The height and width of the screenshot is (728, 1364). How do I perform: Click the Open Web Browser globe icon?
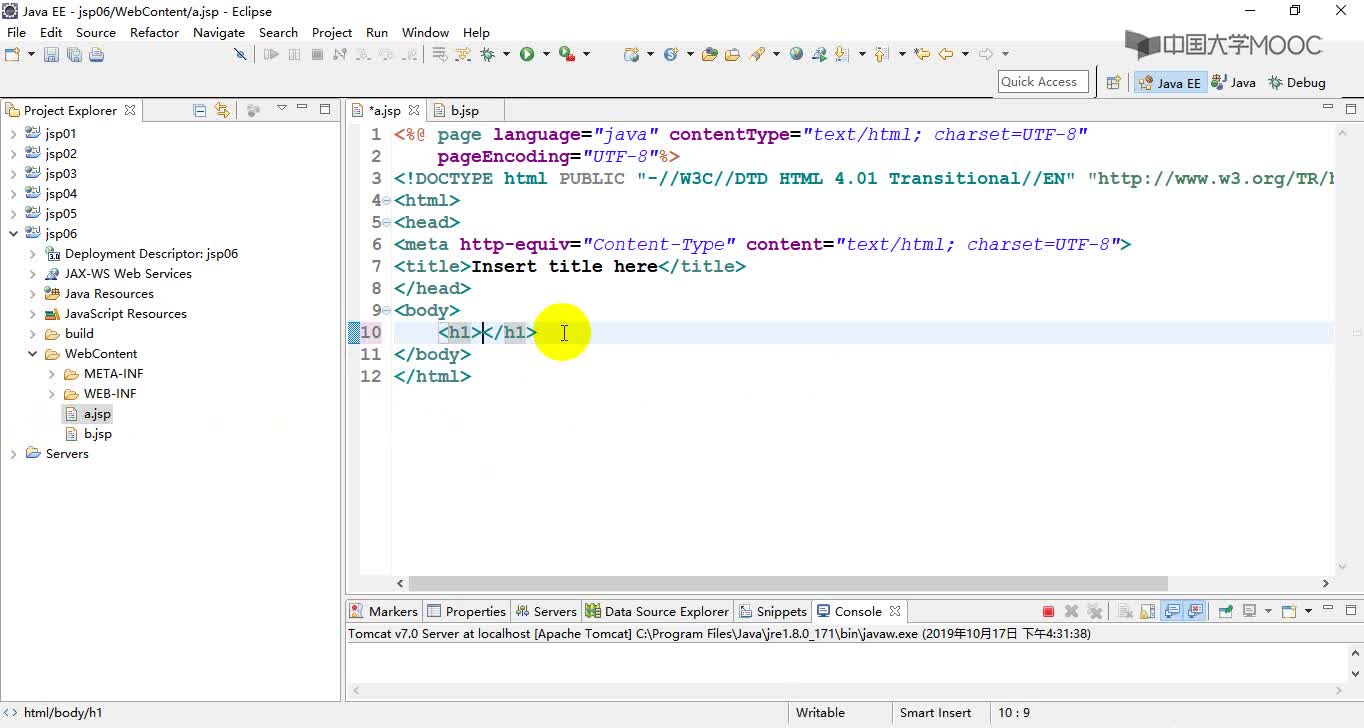coord(796,54)
